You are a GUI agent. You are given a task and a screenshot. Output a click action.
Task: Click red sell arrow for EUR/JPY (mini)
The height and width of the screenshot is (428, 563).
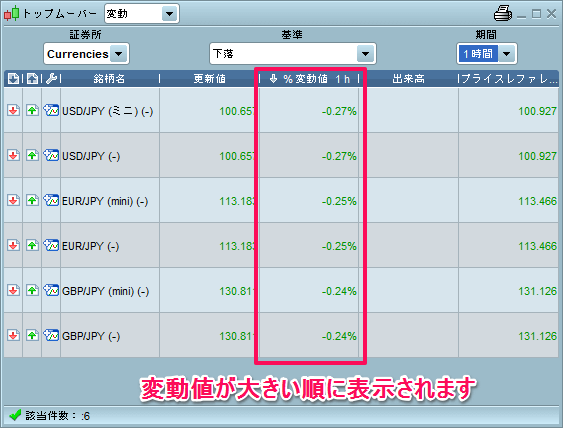[x=13, y=200]
